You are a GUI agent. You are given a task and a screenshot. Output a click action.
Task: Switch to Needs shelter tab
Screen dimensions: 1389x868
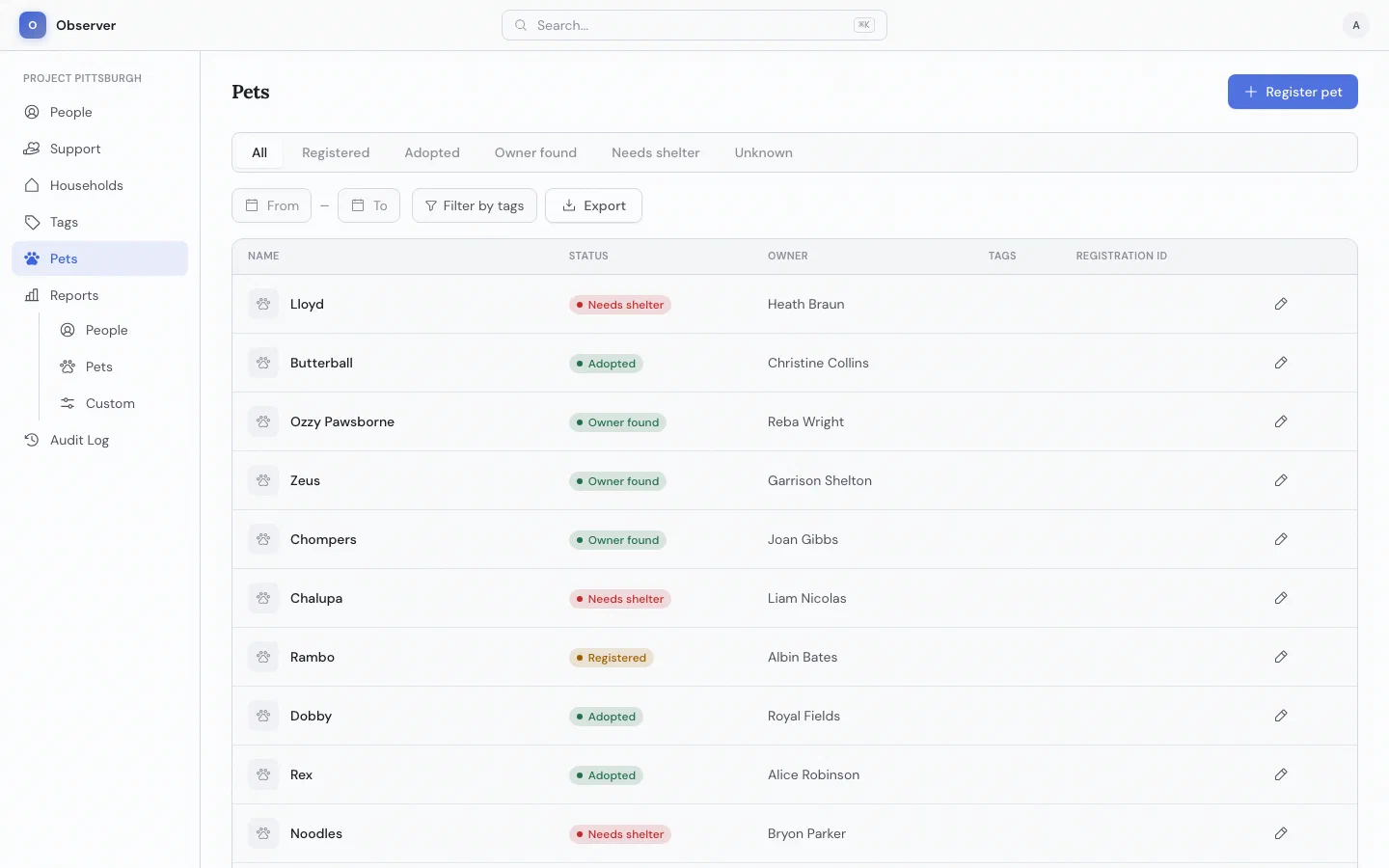pyautogui.click(x=656, y=152)
